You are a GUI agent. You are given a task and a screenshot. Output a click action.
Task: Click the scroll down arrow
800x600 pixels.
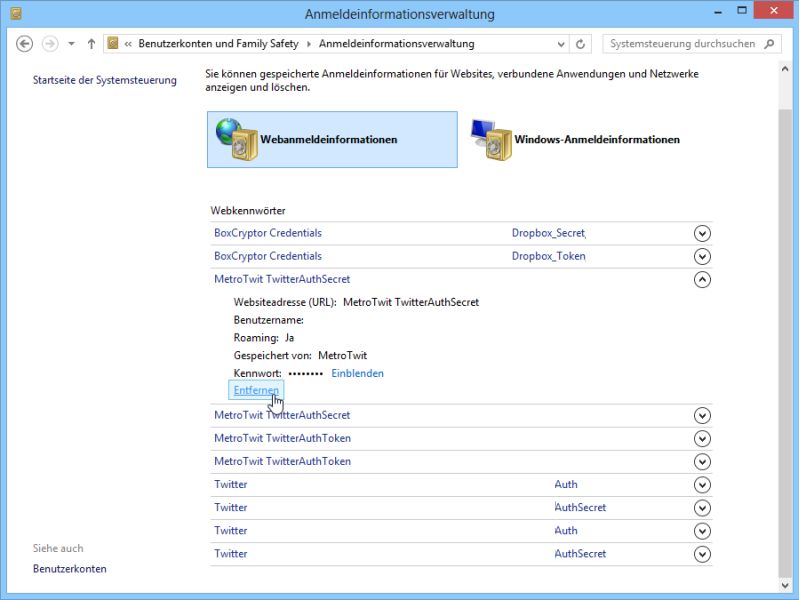[785, 585]
